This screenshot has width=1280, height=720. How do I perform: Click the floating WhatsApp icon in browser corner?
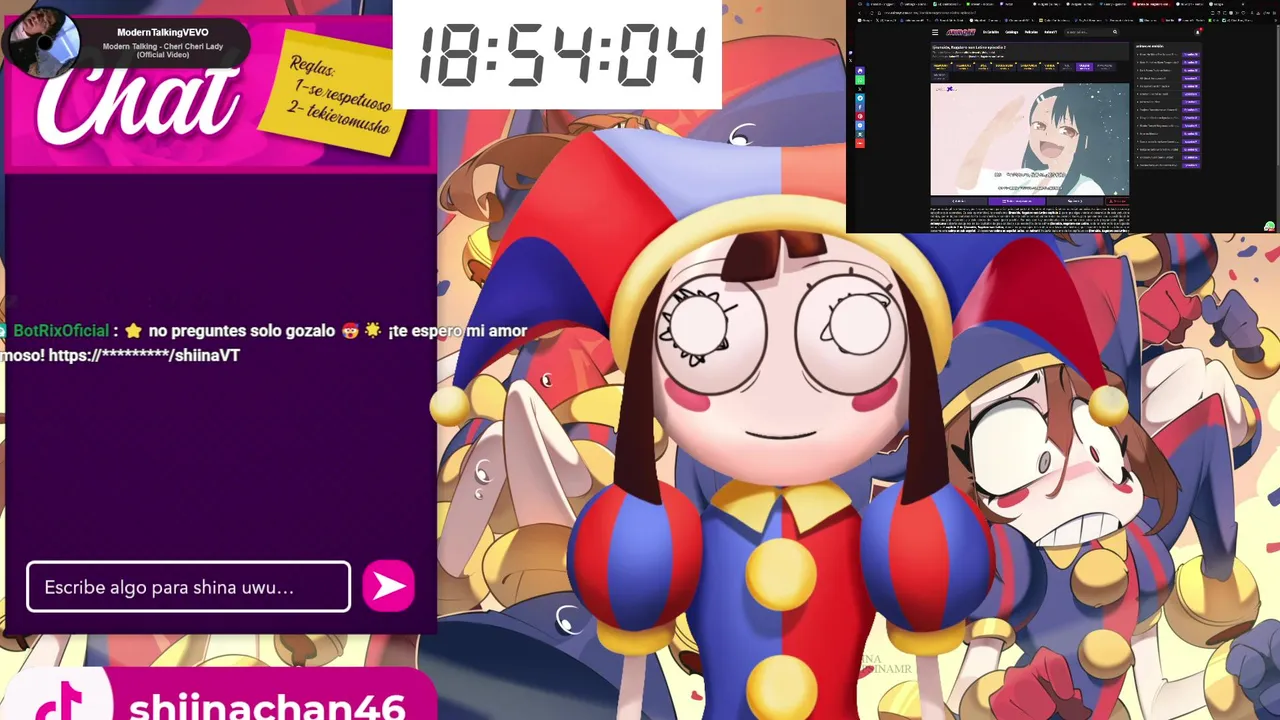[1270, 227]
